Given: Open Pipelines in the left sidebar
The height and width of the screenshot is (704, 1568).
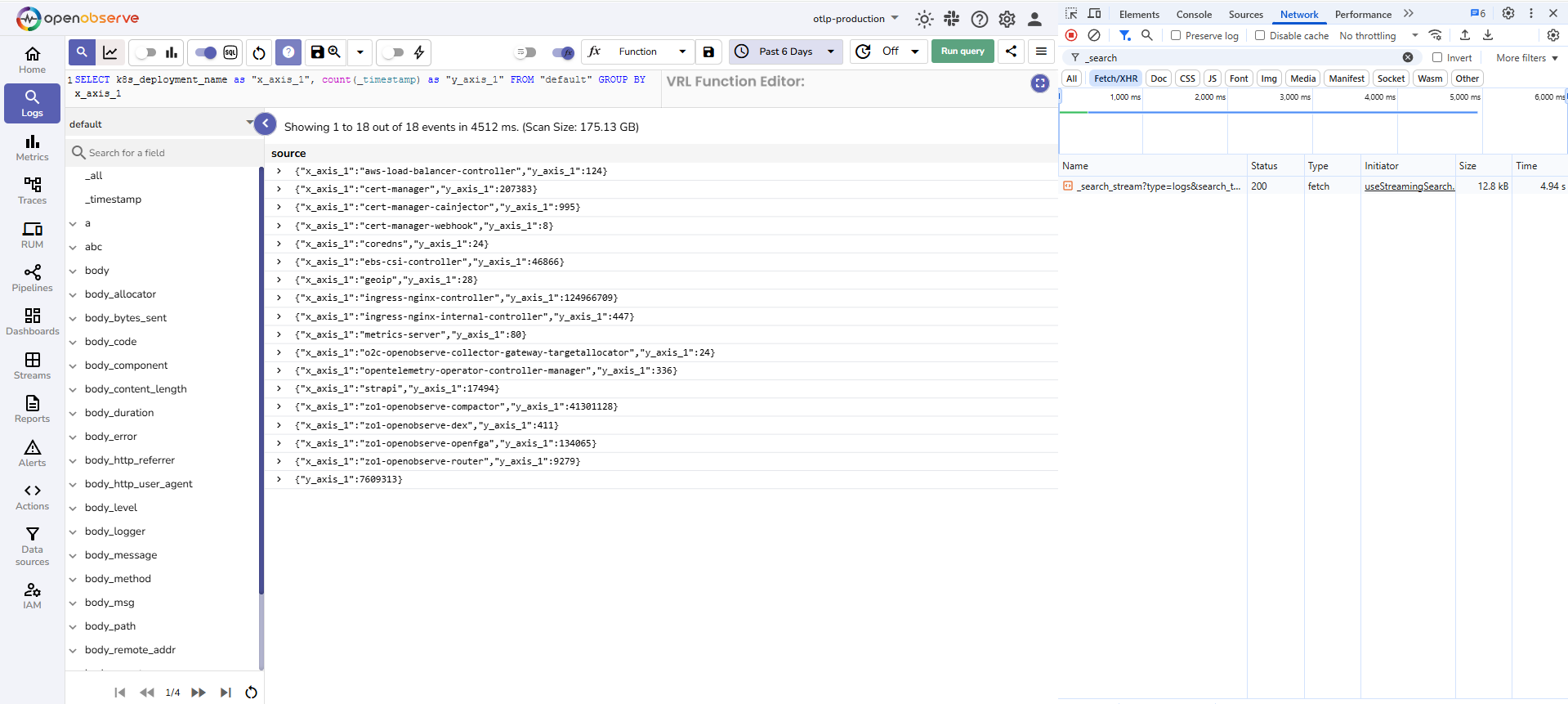Looking at the screenshot, I should pyautogui.click(x=32, y=278).
